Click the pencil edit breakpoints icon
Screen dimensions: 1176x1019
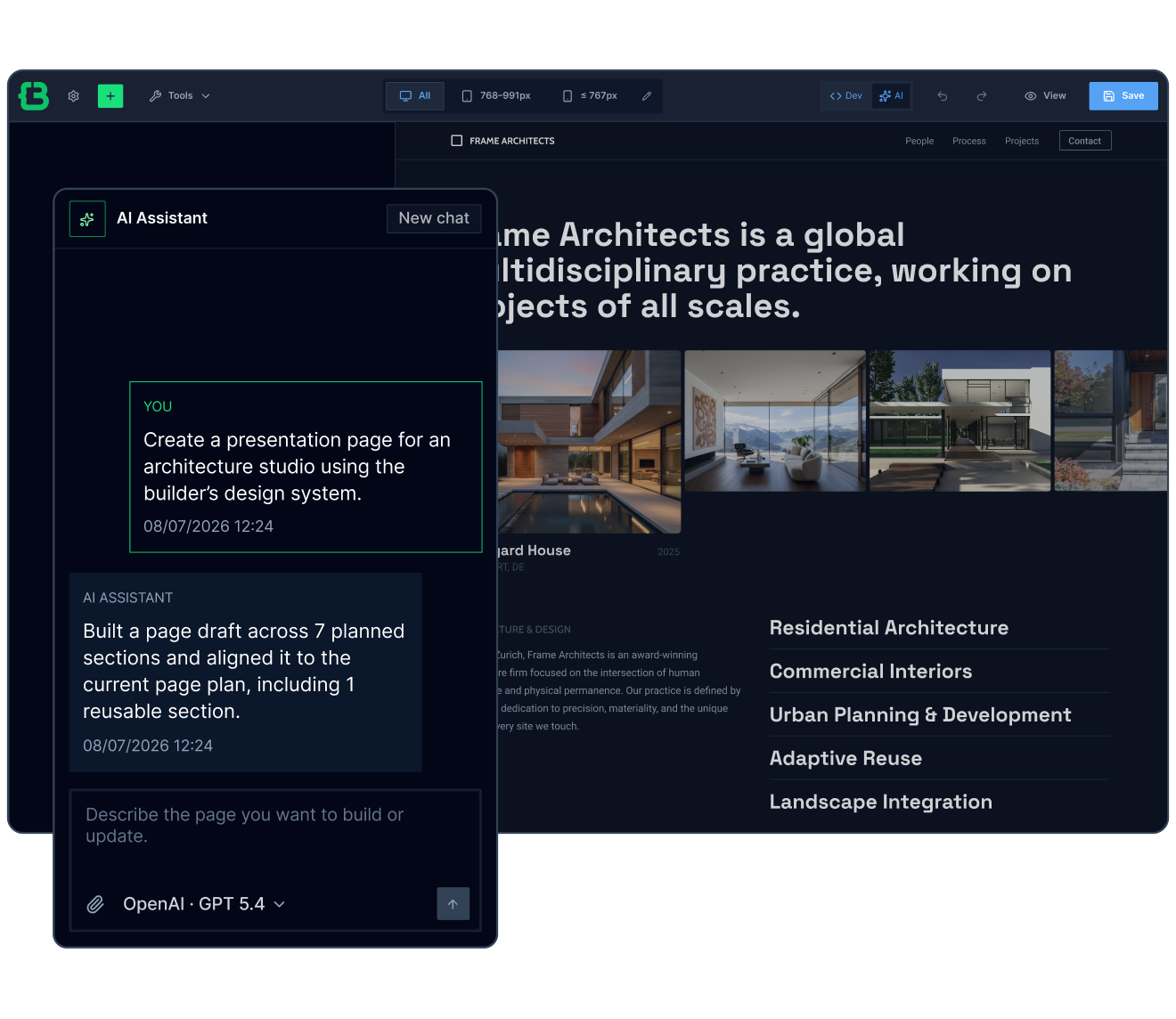point(647,95)
